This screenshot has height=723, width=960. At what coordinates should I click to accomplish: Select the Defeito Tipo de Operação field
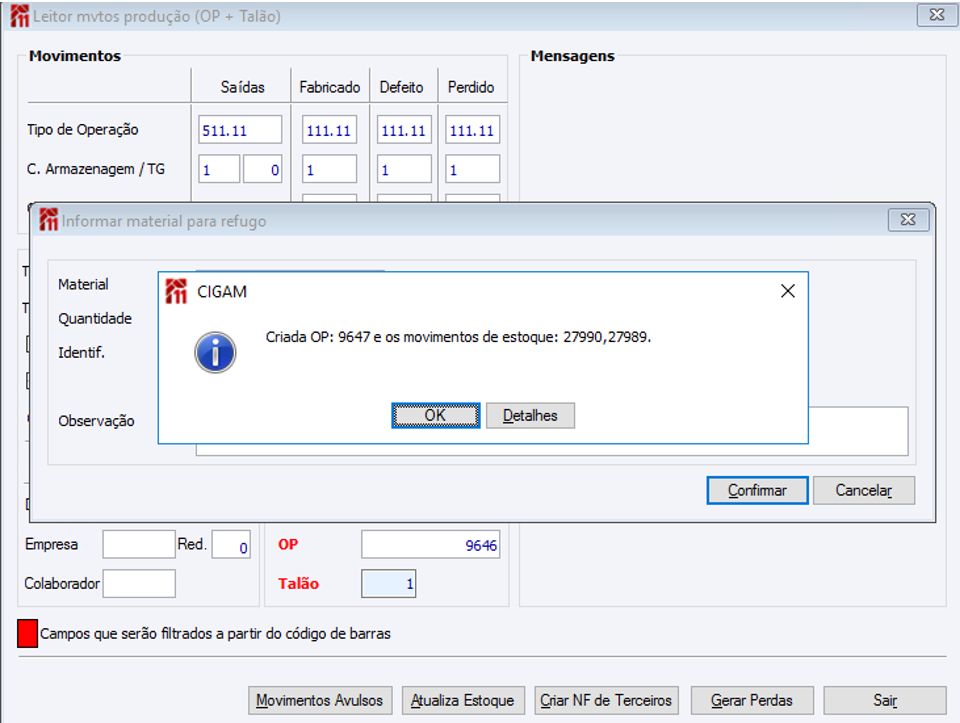(404, 130)
